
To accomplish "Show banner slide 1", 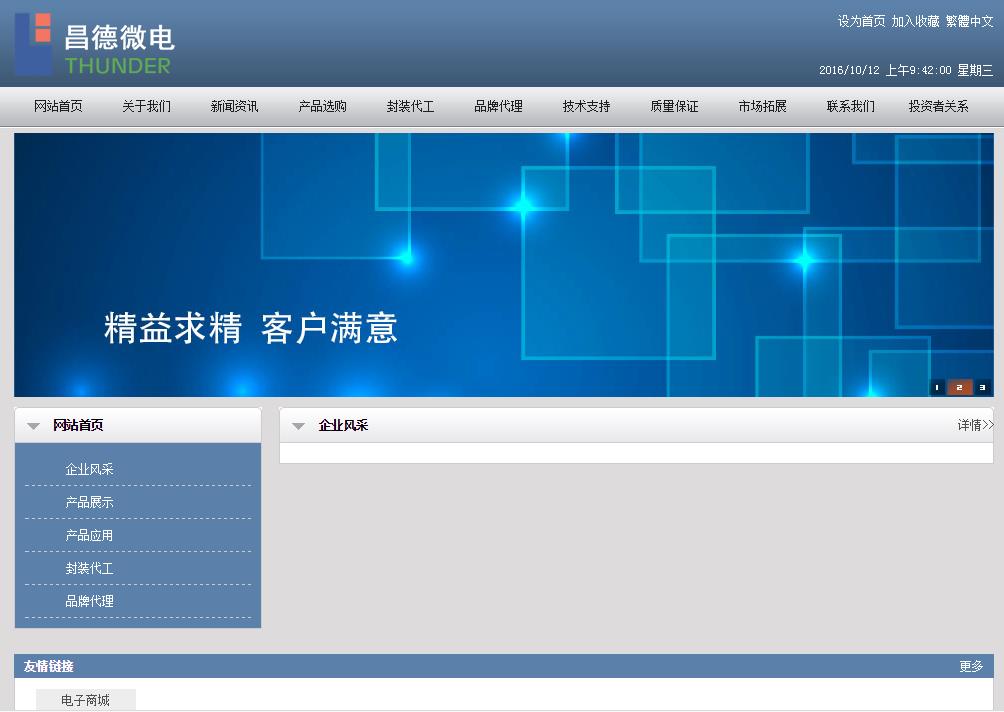I will point(937,387).
